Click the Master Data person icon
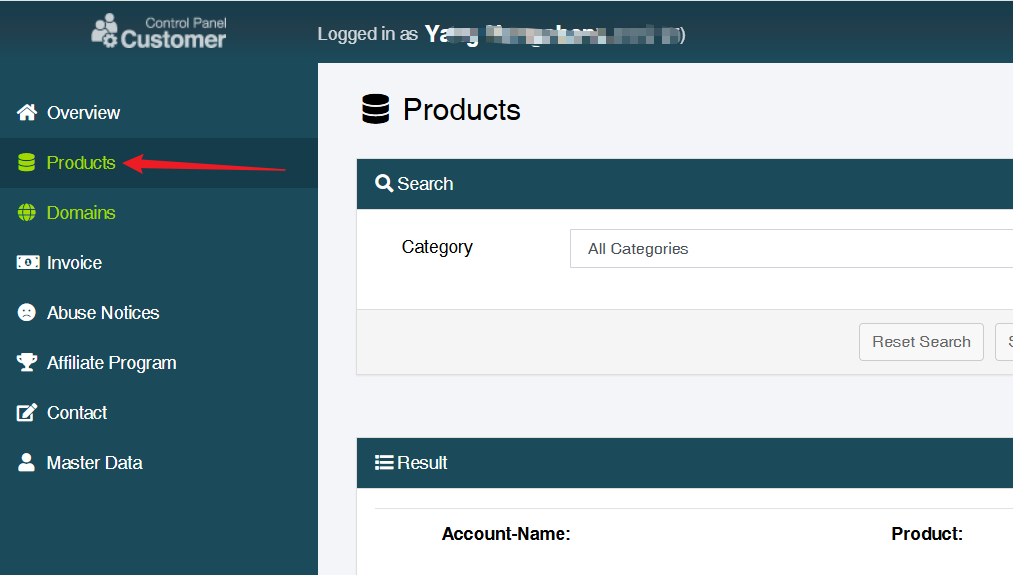Image resolution: width=1013 pixels, height=575 pixels. (x=26, y=463)
